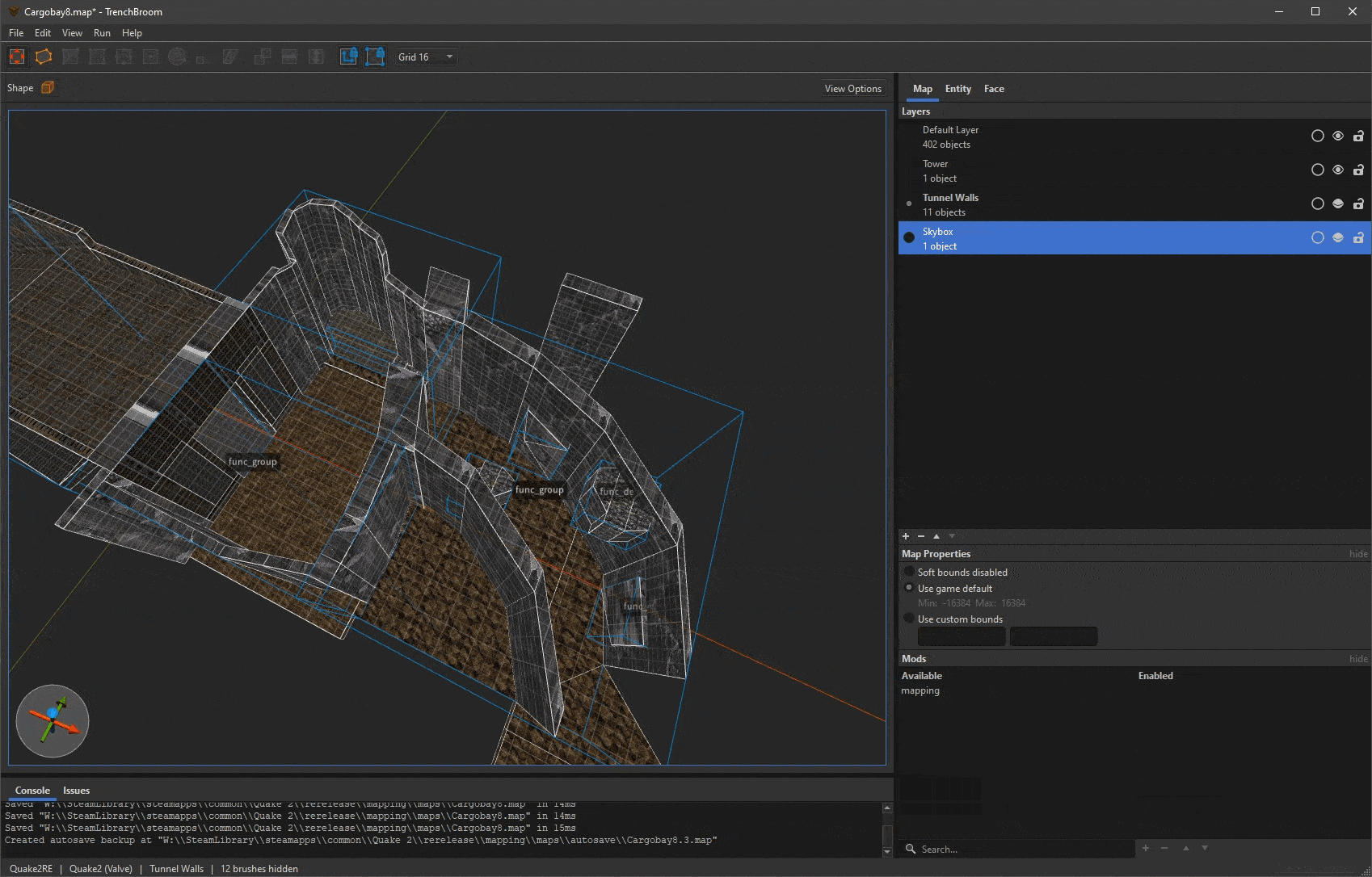Click the plus icon next to mod search
Screen dimensions: 1372x877
pos(1145,848)
